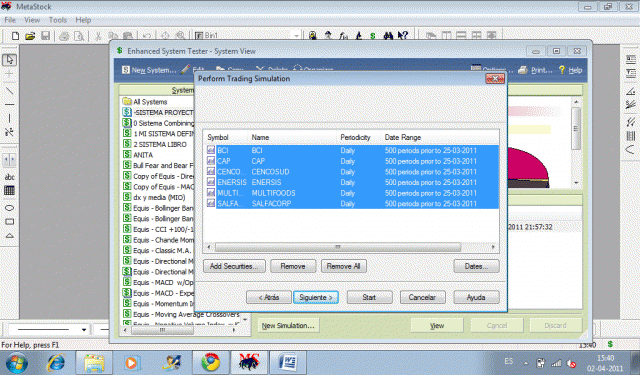640x375 pixels.
Task: Click the Ayuda button
Action: point(476,297)
